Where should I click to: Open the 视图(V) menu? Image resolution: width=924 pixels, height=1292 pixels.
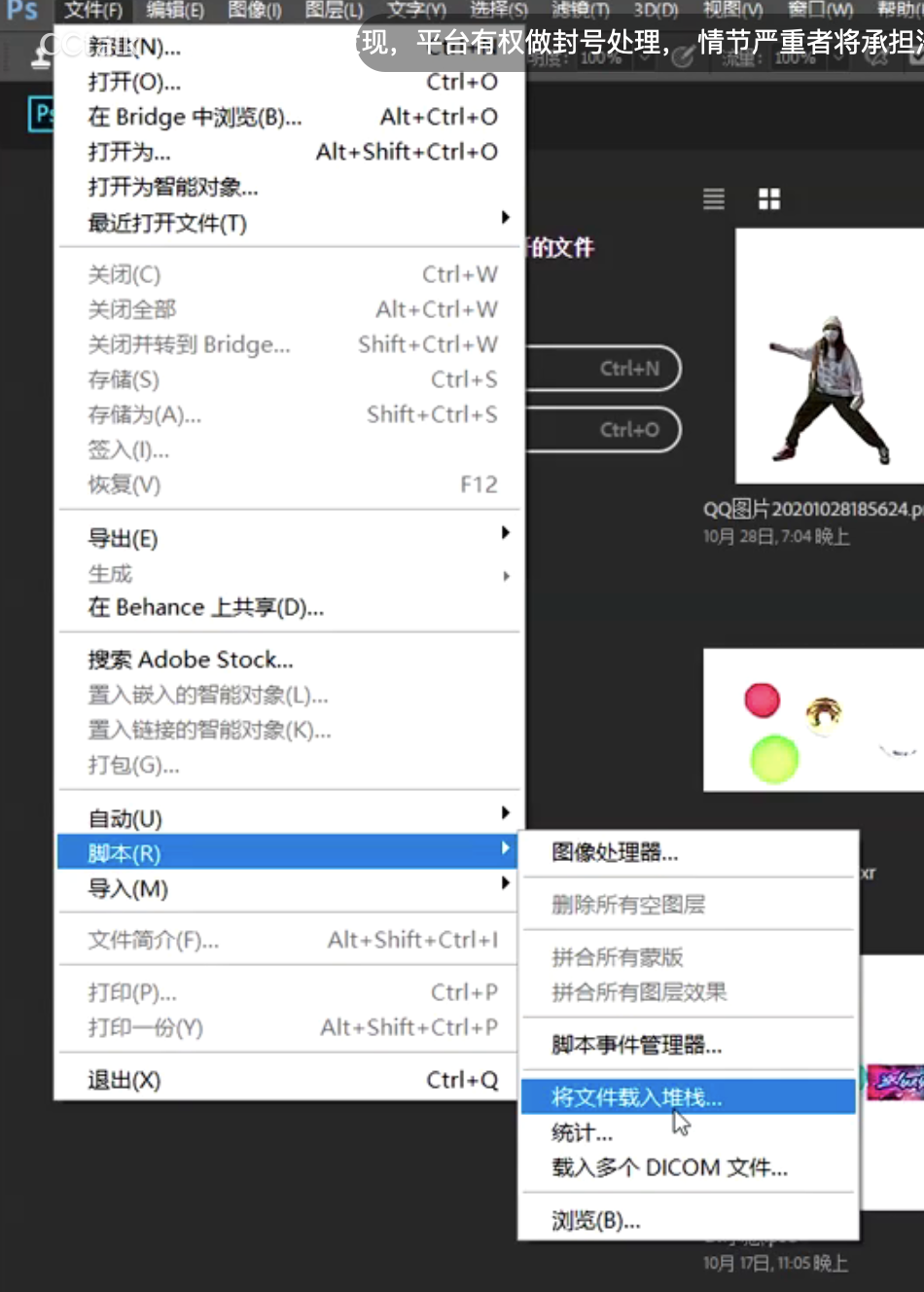coord(732,11)
